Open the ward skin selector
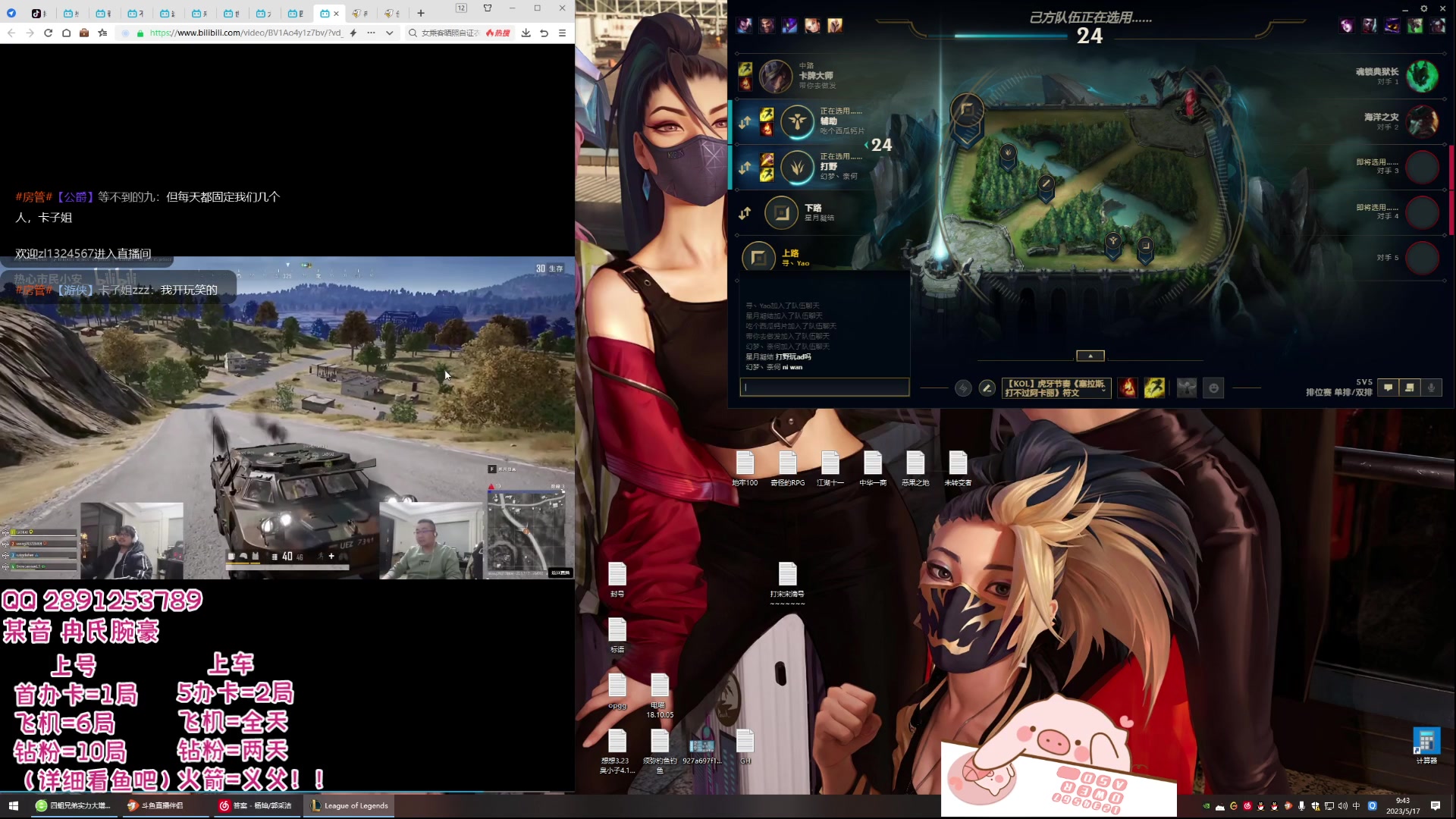Image resolution: width=1456 pixels, height=819 pixels. coord(1187,388)
